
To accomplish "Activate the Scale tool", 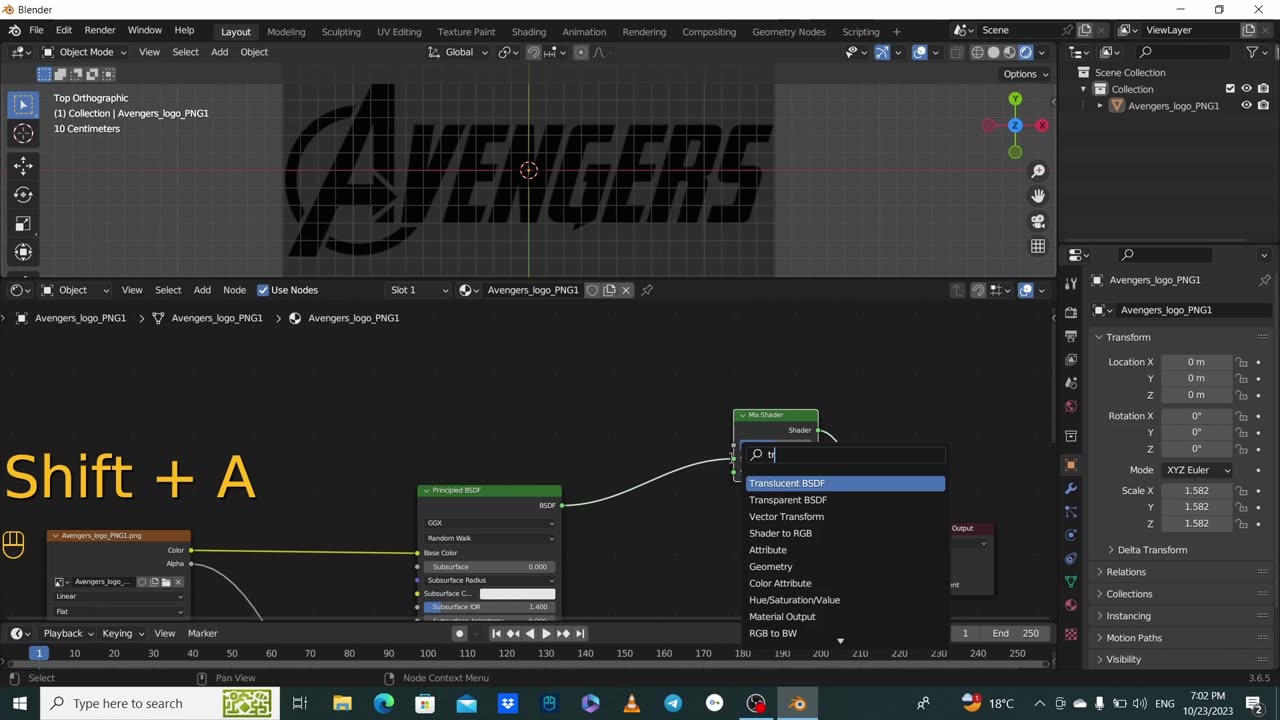I will pyautogui.click(x=23, y=224).
